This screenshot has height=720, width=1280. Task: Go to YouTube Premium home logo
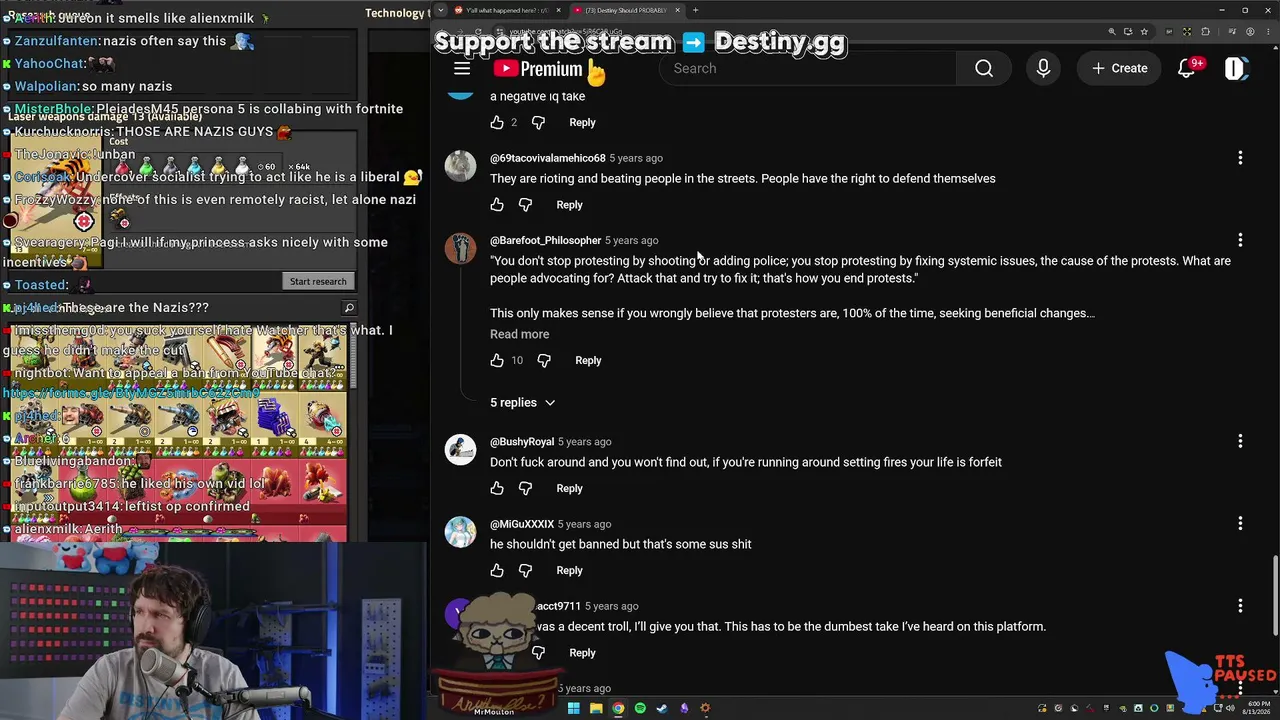(538, 69)
